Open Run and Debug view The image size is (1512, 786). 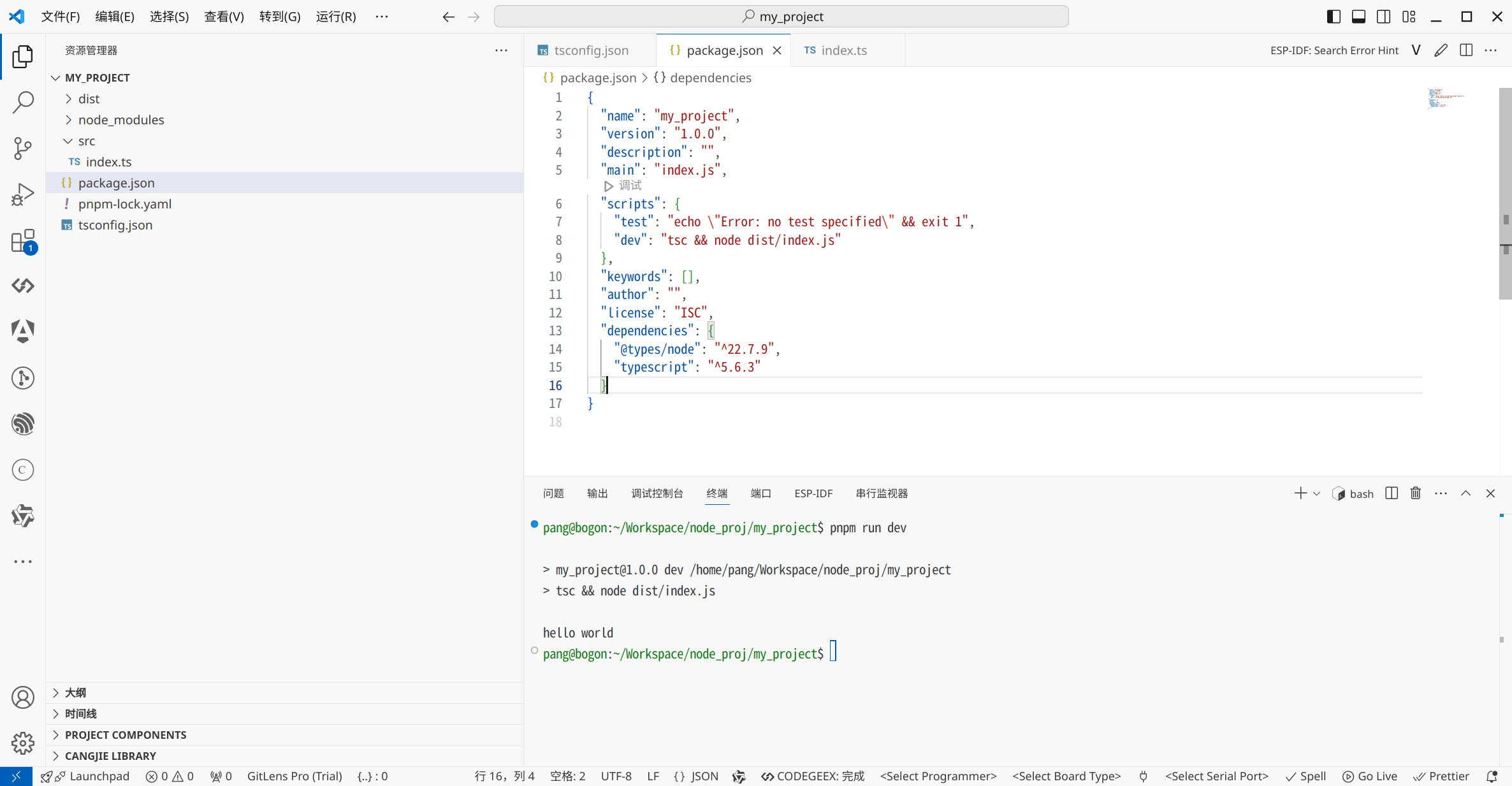(x=23, y=194)
